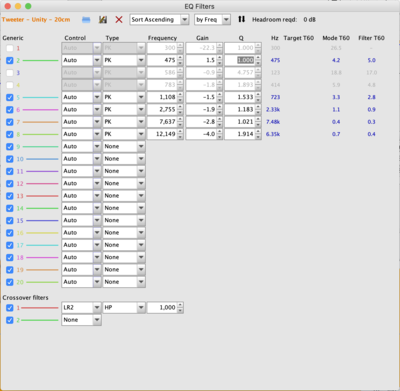Image resolution: width=400 pixels, height=391 pixels.
Task: Toggle filter 8 checkbox
Action: (x=10, y=135)
